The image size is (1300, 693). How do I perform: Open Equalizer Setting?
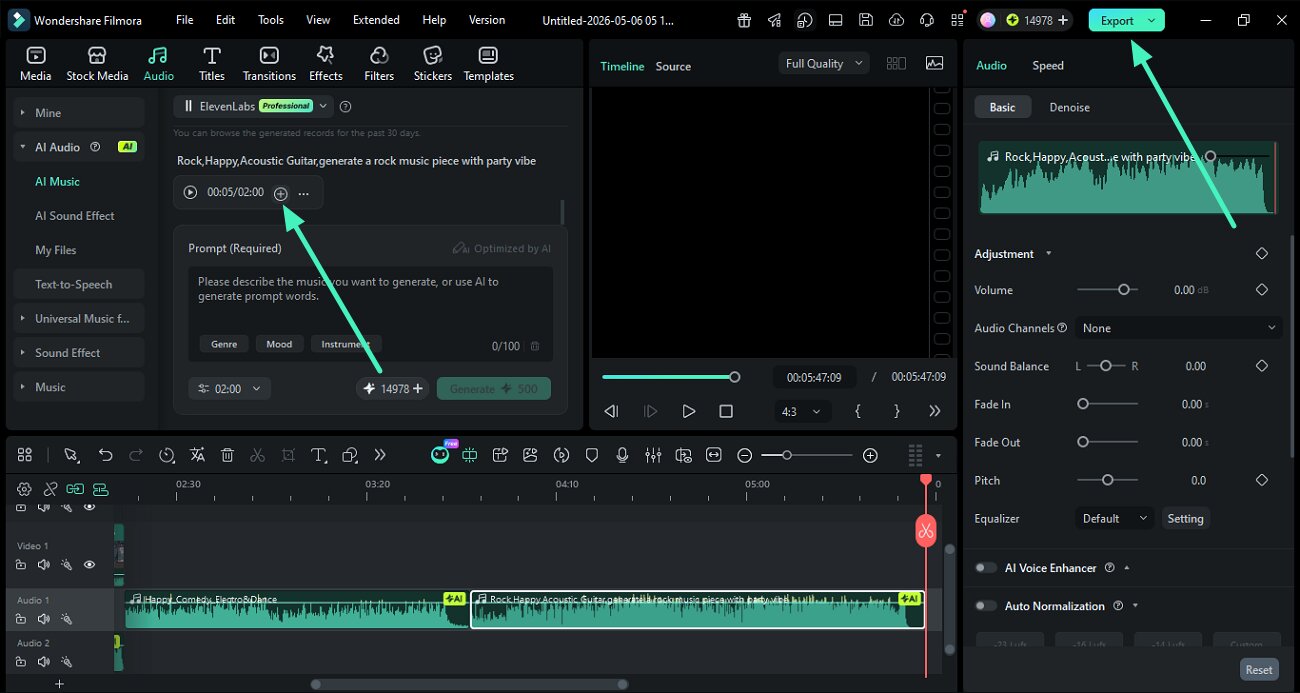(x=1185, y=518)
